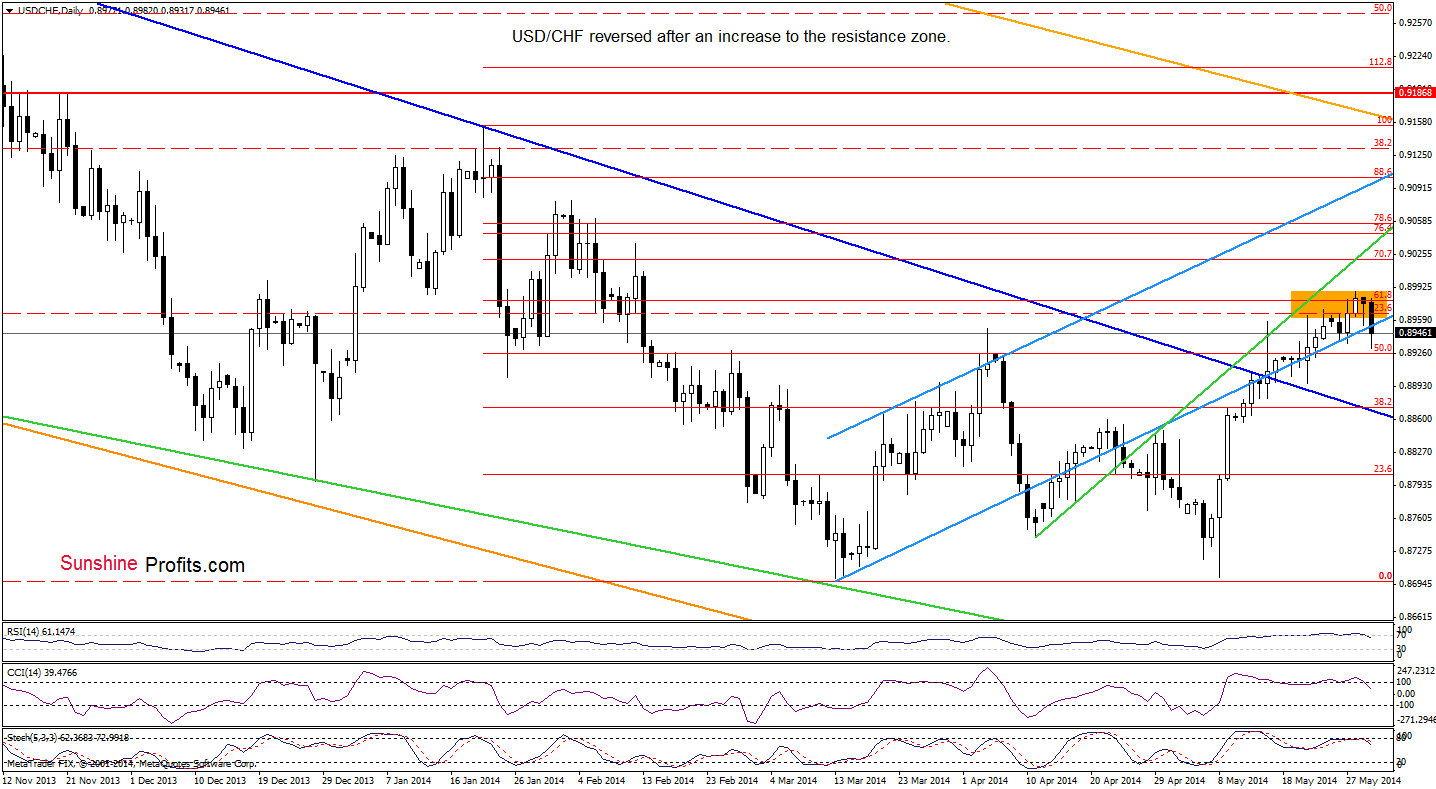Click the 70.7 Fibonacci level label
The height and width of the screenshot is (789, 1436).
1383,254
